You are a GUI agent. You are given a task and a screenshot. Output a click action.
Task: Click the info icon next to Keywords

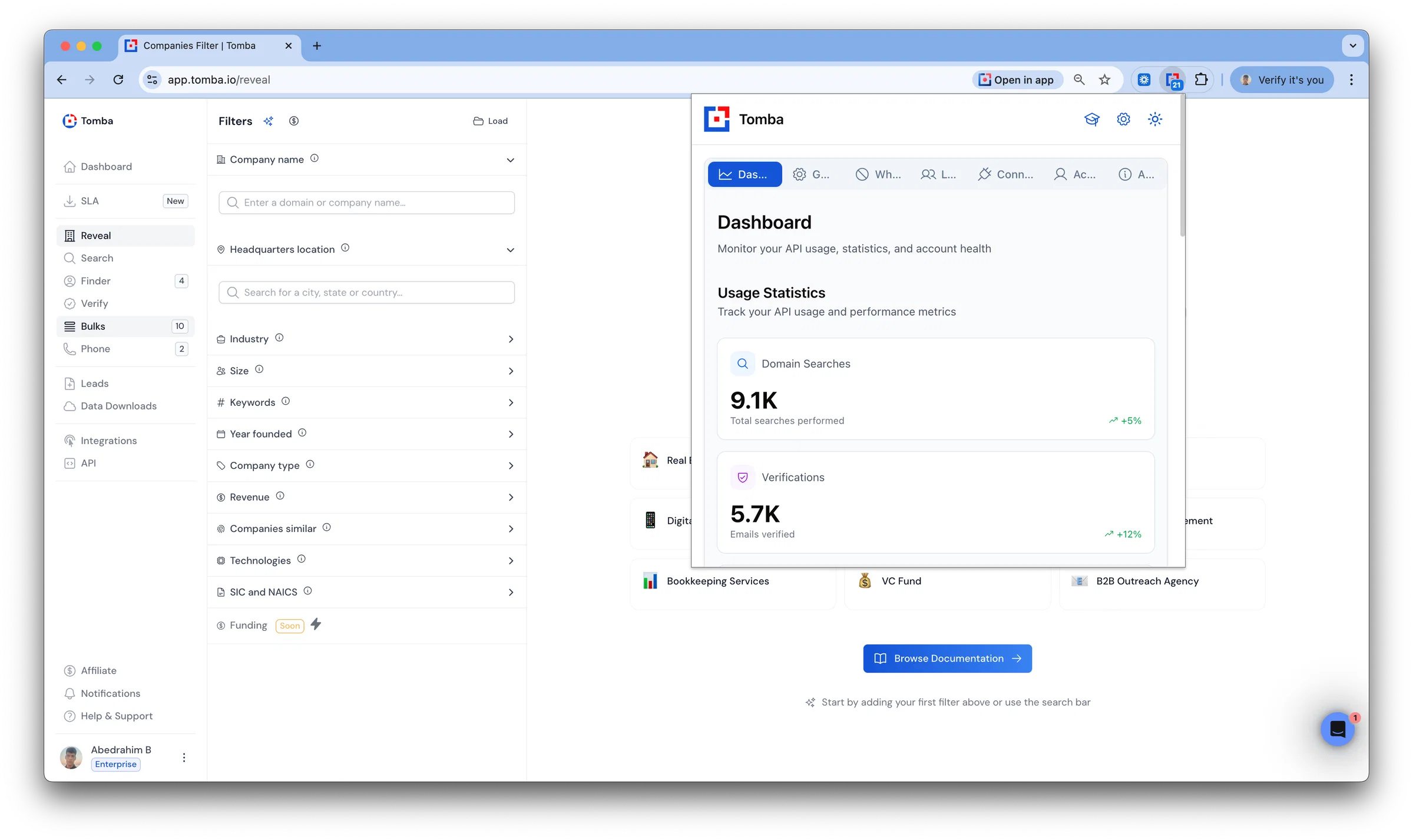286,401
